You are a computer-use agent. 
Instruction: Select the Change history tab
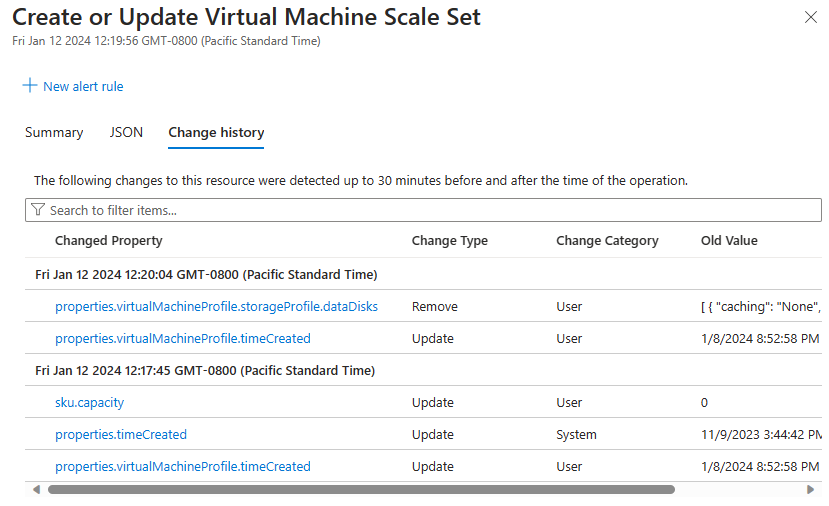[x=216, y=132]
